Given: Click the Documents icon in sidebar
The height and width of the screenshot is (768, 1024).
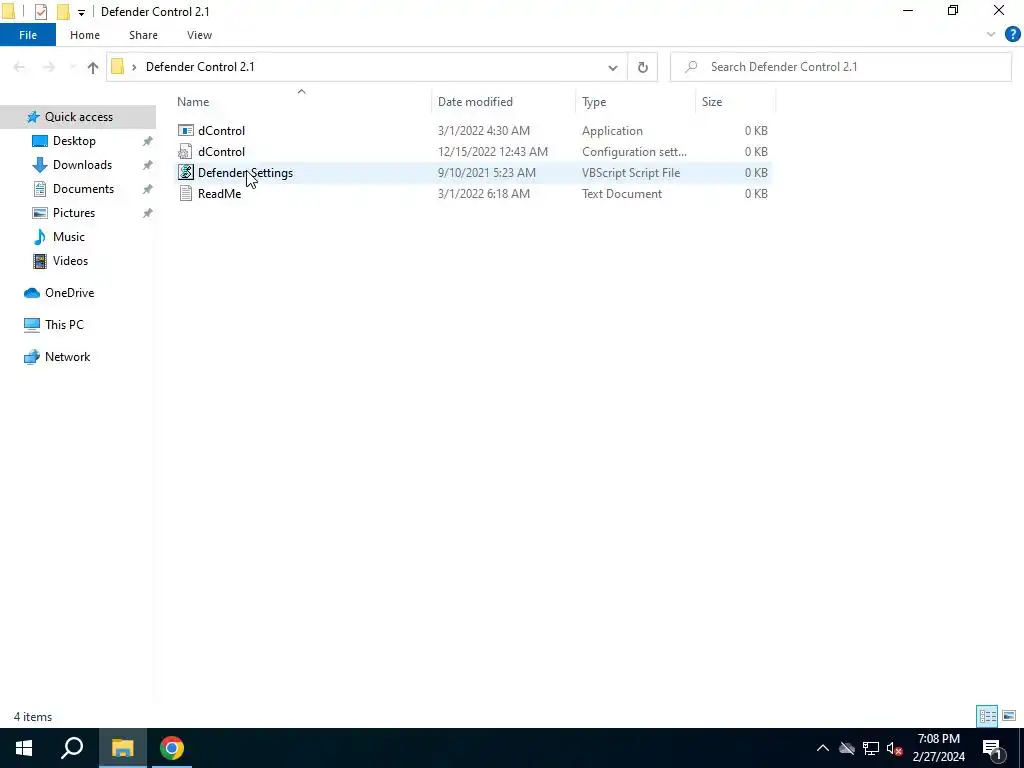Looking at the screenshot, I should pyautogui.click(x=40, y=189).
